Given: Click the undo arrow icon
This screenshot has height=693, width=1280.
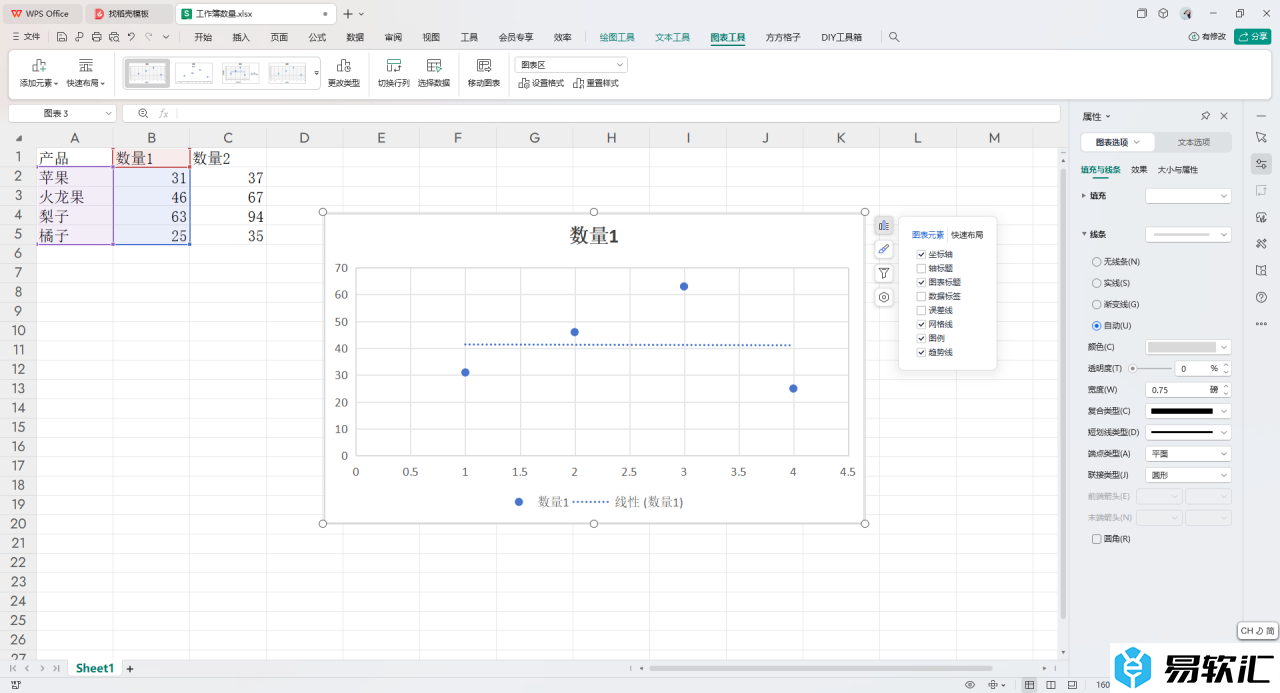Looking at the screenshot, I should (131, 37).
